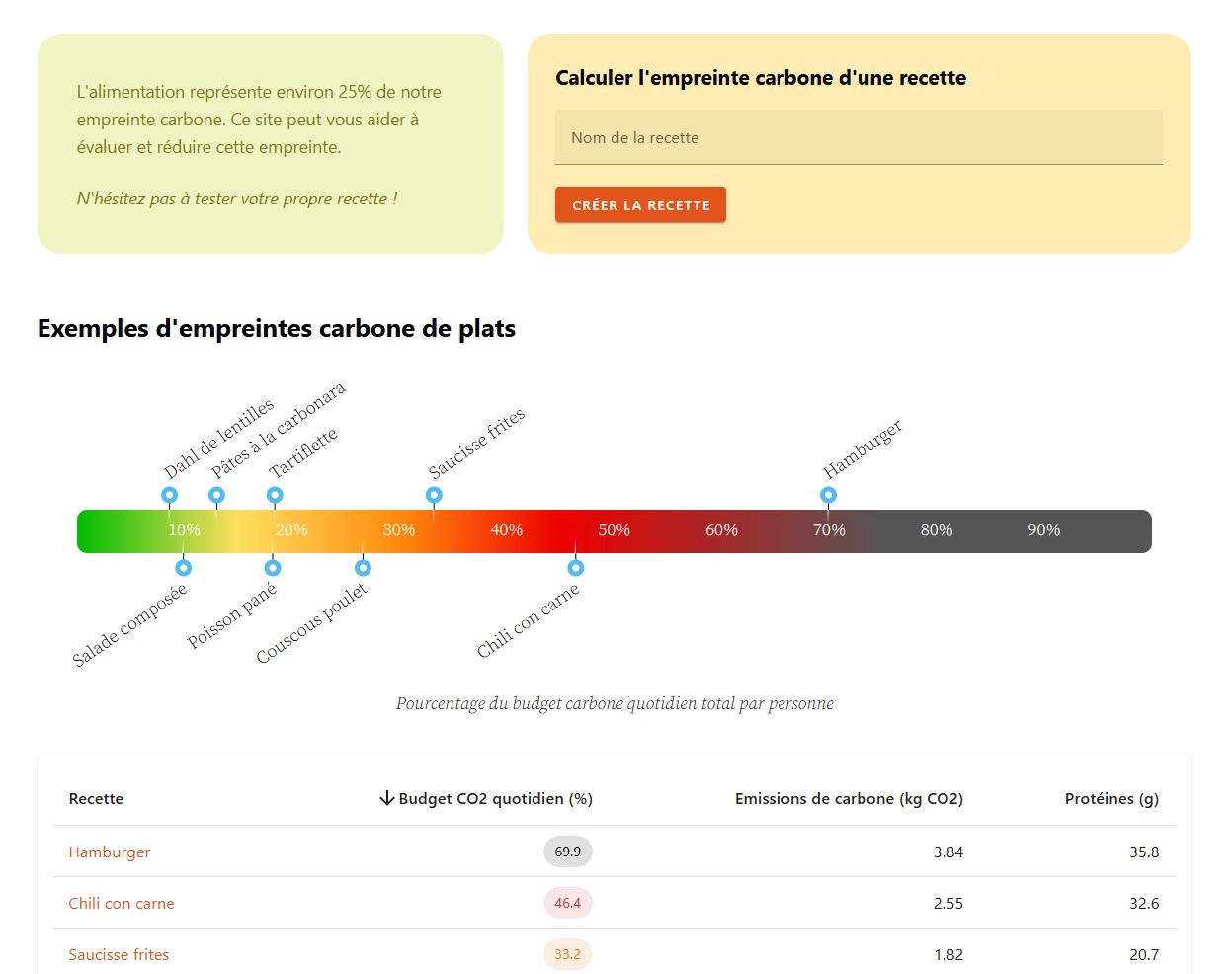Open the Hamburger recipe link in the table

[110, 852]
